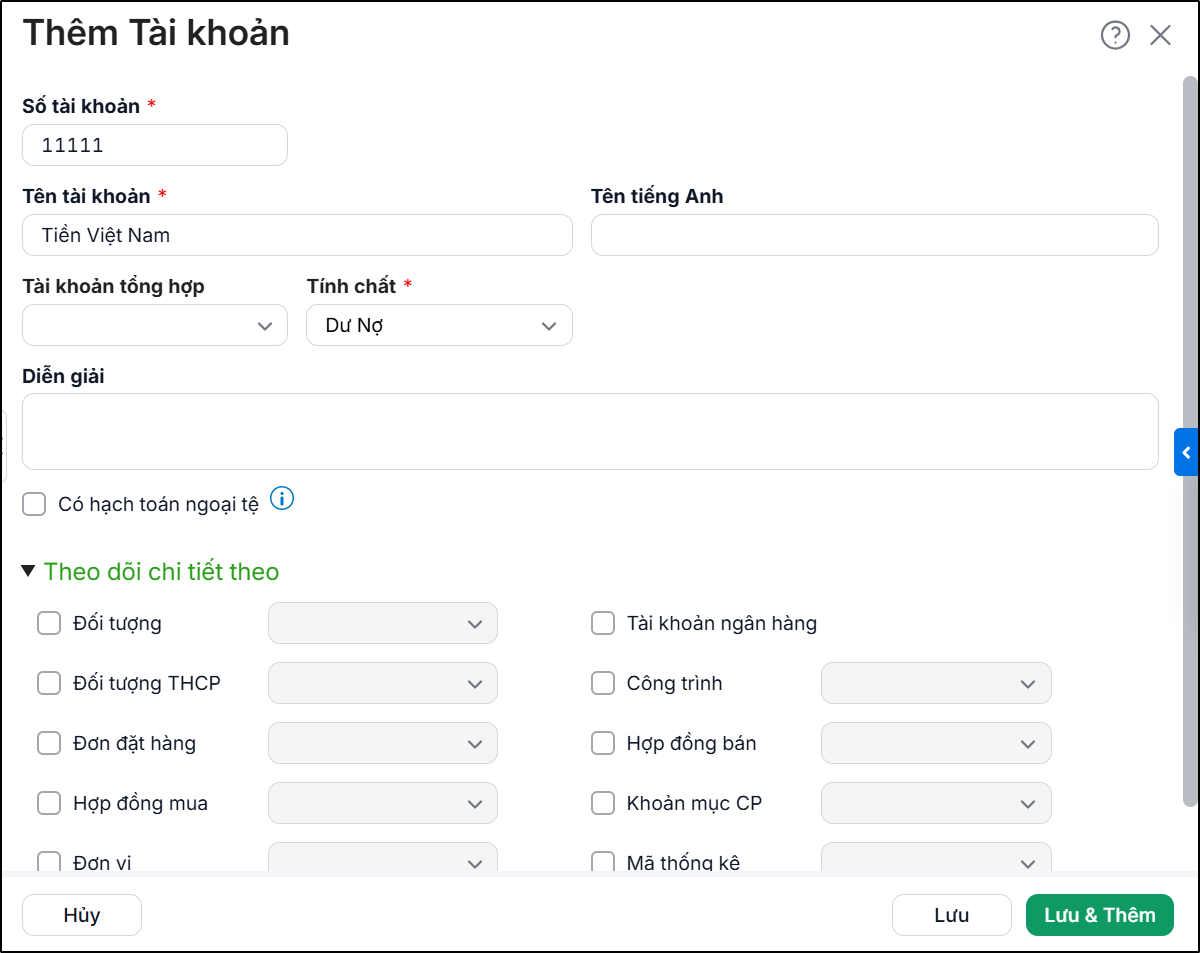
Task: Cancel with the Hủy button
Action: (x=82, y=915)
